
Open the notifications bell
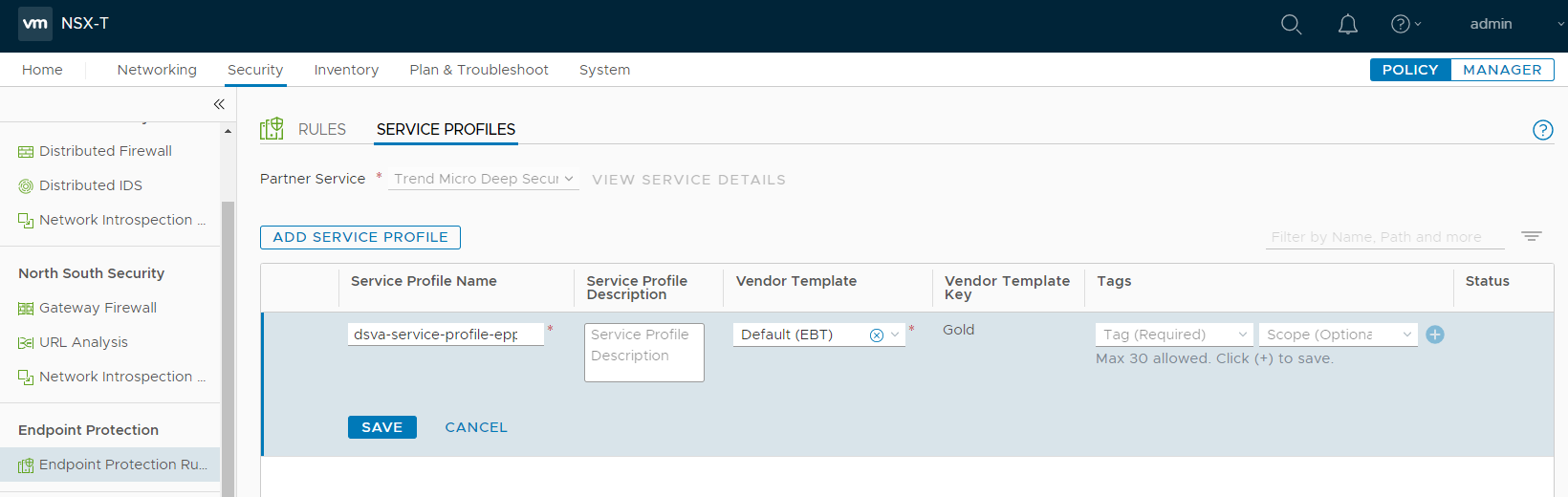[1347, 25]
